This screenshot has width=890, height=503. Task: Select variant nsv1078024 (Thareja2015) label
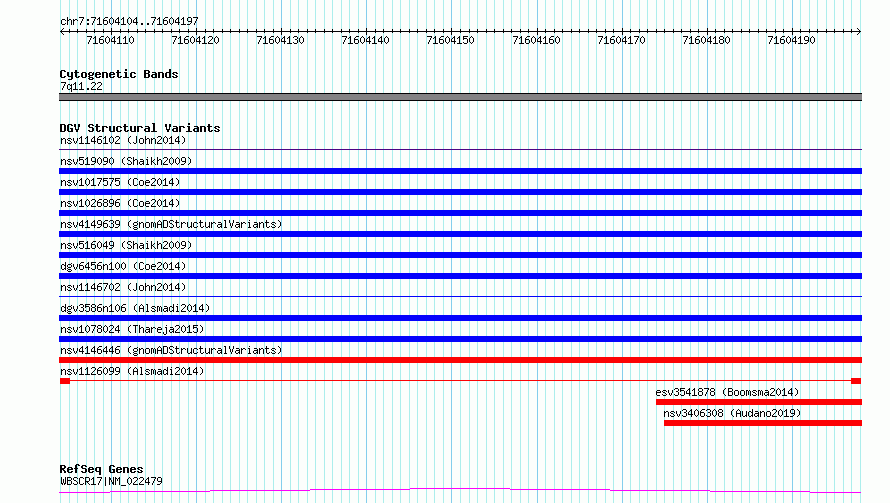[x=132, y=329]
